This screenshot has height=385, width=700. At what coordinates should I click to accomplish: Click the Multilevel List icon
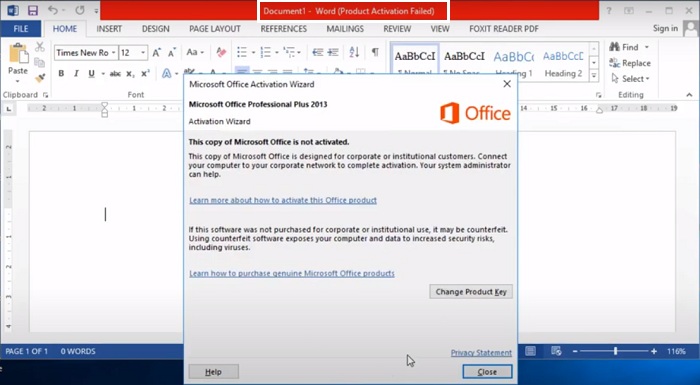coord(289,53)
